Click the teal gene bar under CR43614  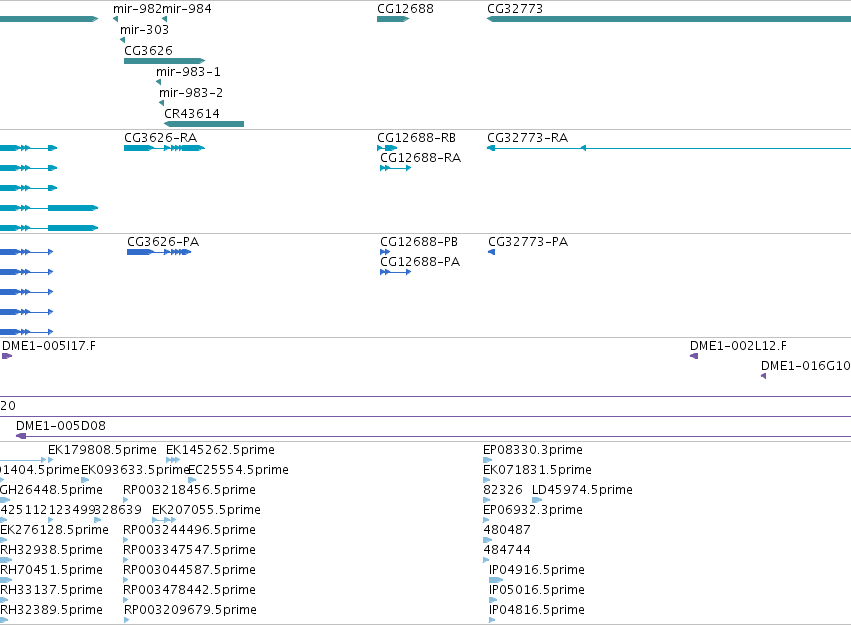[x=204, y=124]
